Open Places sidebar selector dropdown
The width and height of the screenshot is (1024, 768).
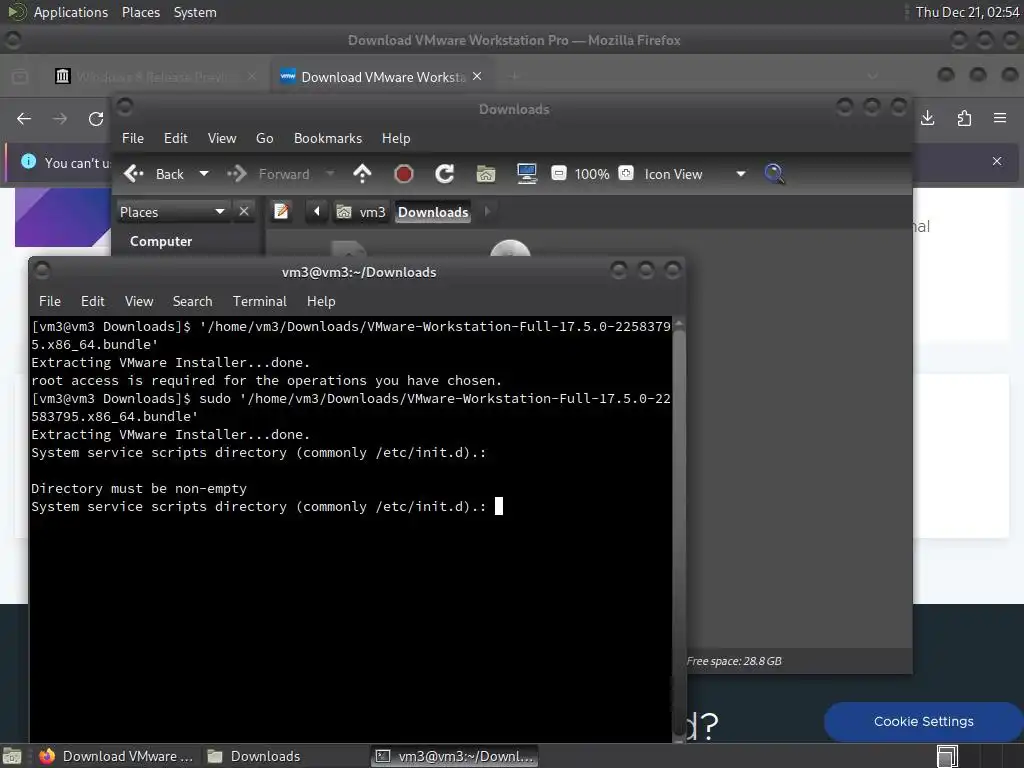172,212
